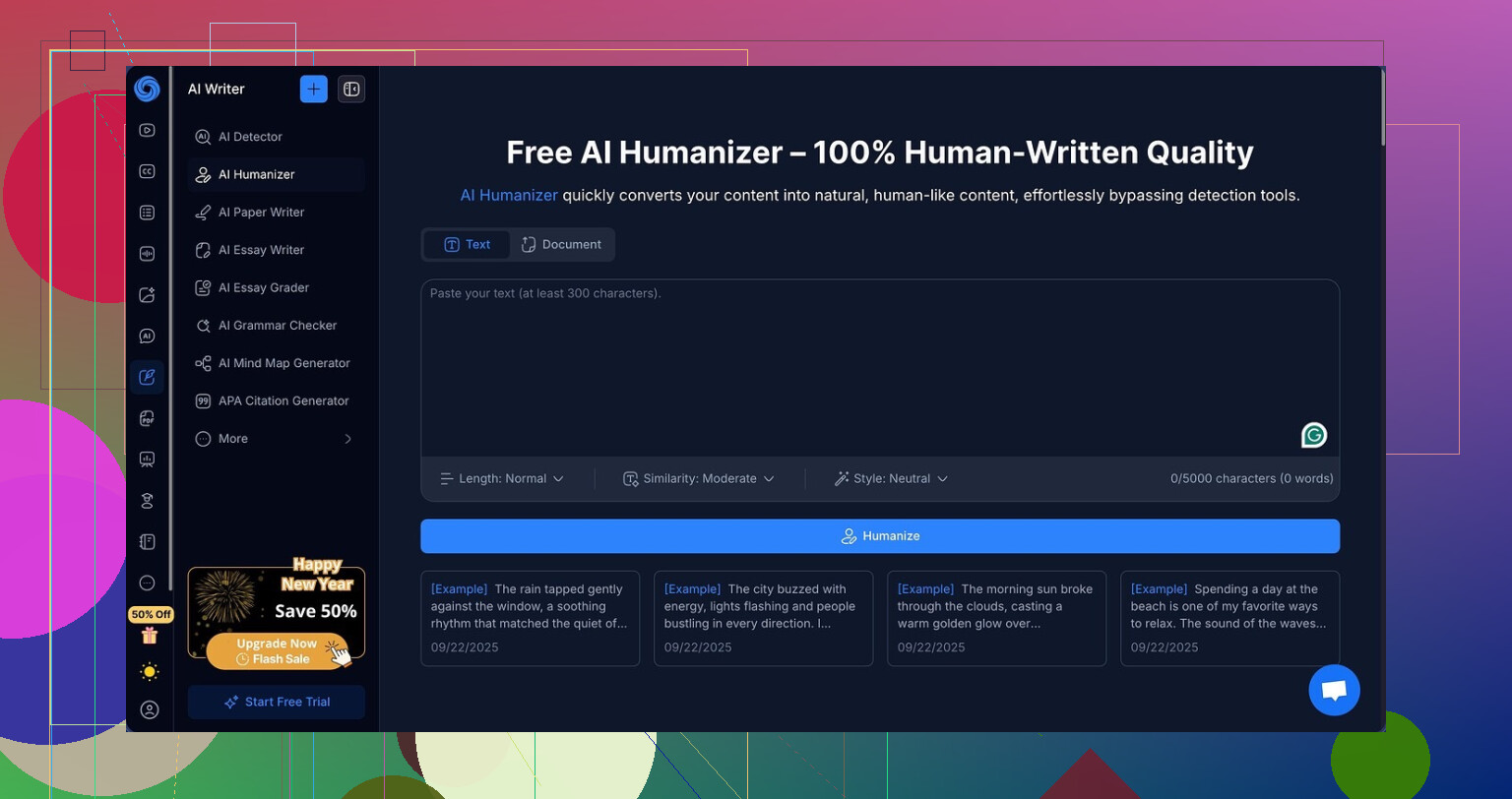Open the Similarity: Moderate dropdown

(x=698, y=478)
